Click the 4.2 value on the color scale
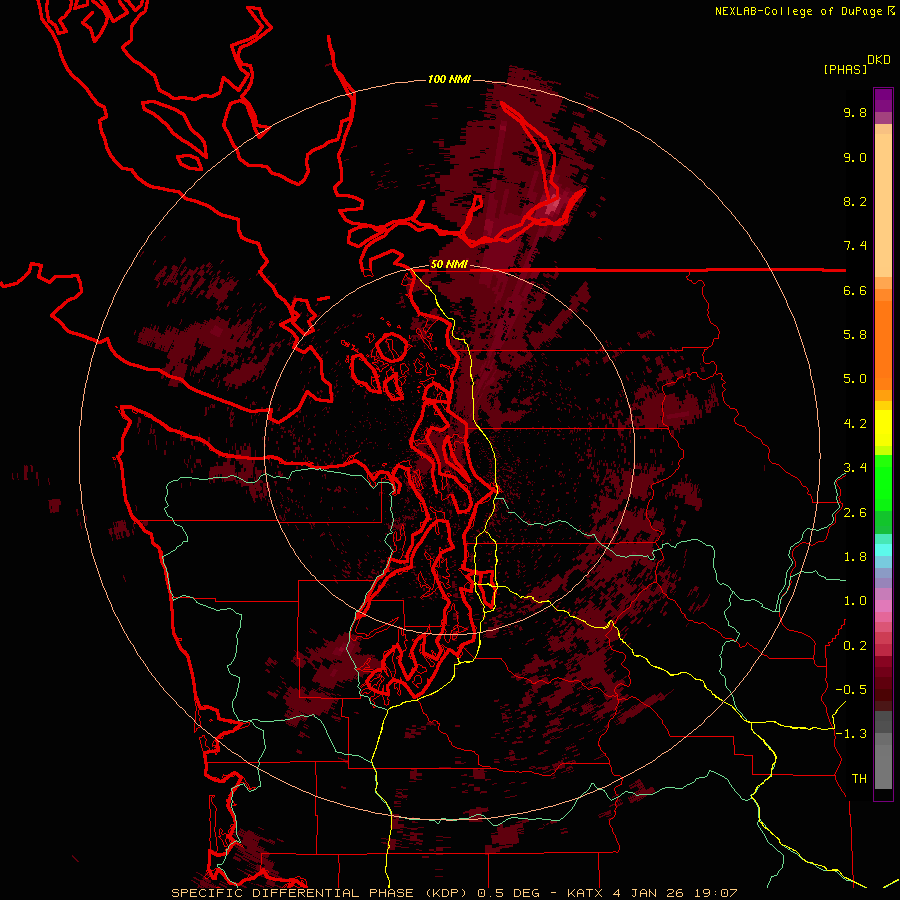This screenshot has width=900, height=900. pos(855,424)
